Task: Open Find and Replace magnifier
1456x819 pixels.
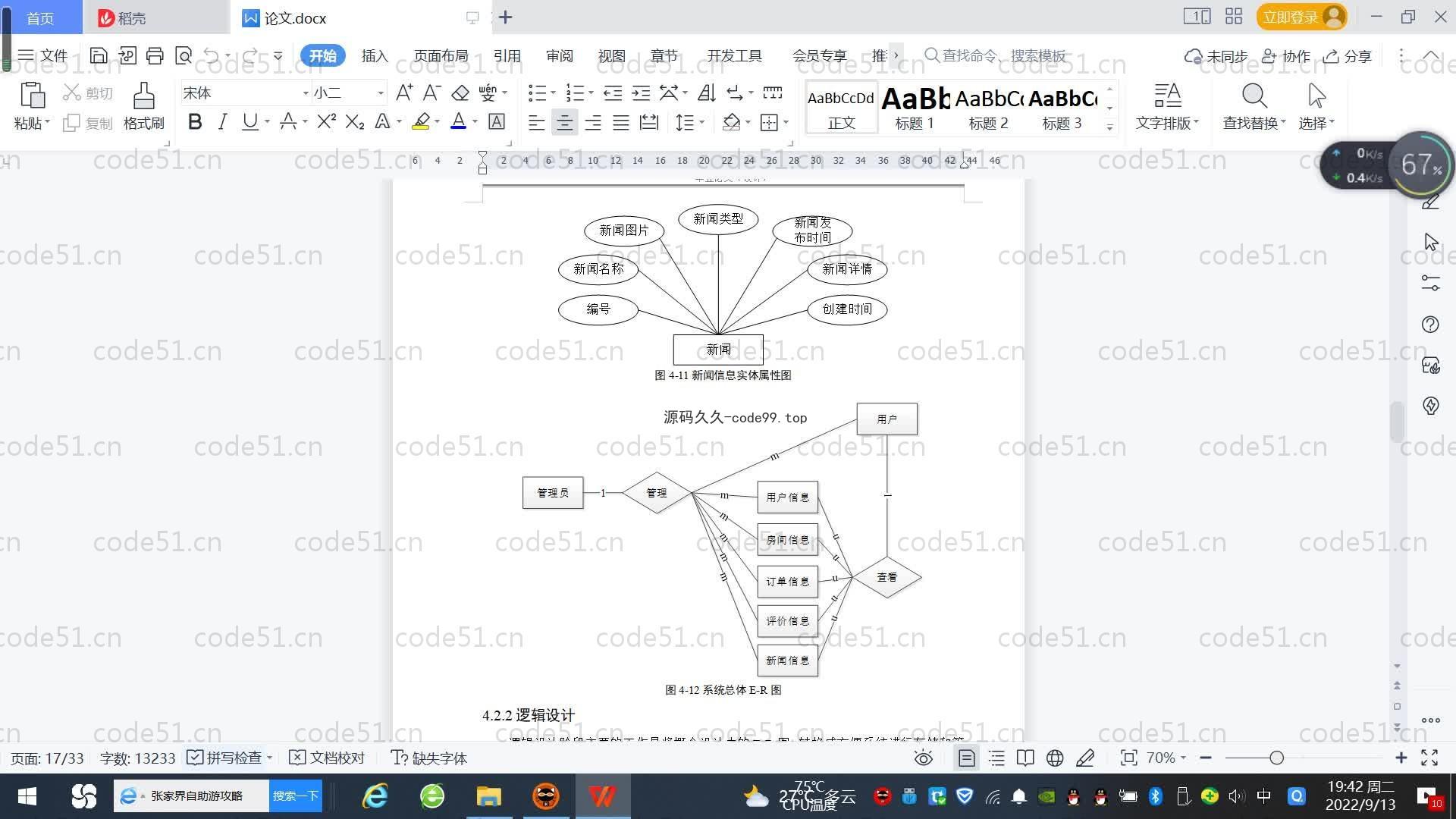Action: coord(1254,96)
